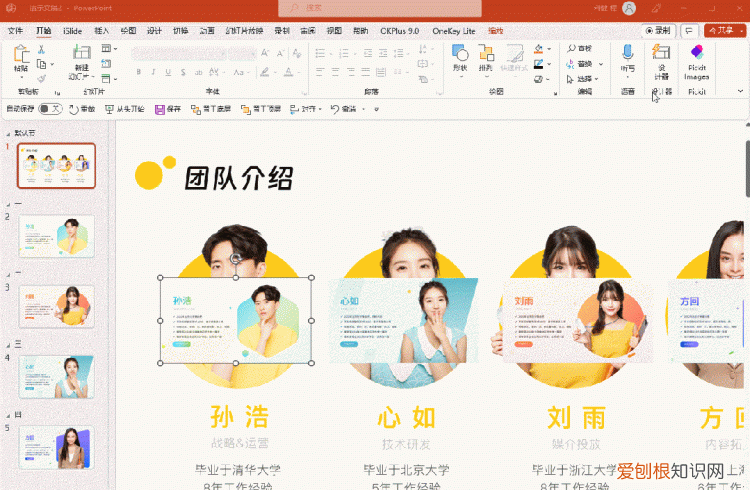Click Send to Back icon in quick toolbar
Screen dimensions: 750x490
coord(196,110)
